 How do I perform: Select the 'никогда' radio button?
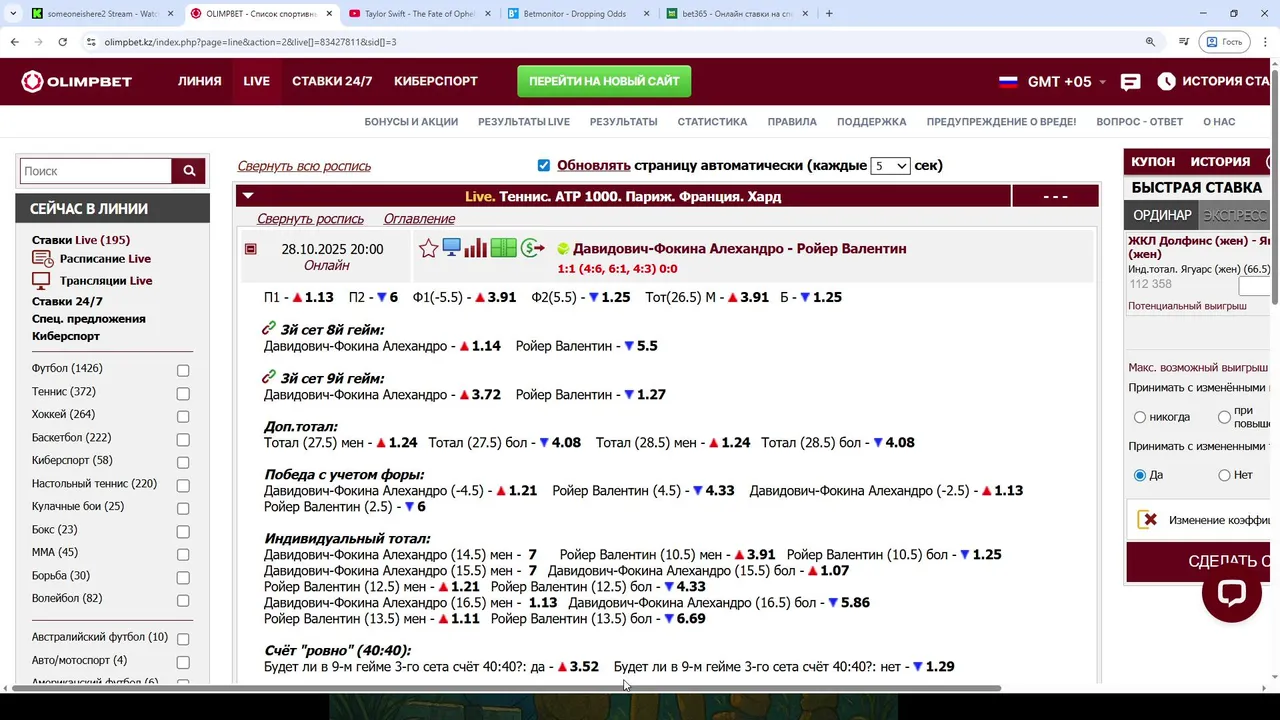[1140, 417]
